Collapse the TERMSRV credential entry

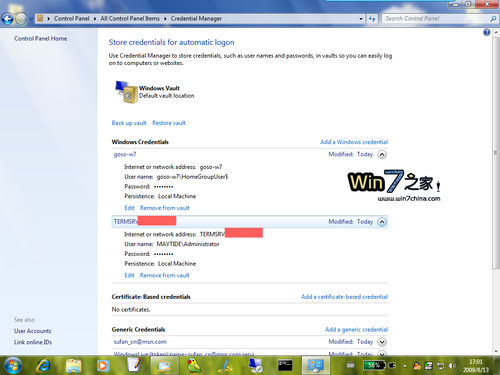pos(382,222)
